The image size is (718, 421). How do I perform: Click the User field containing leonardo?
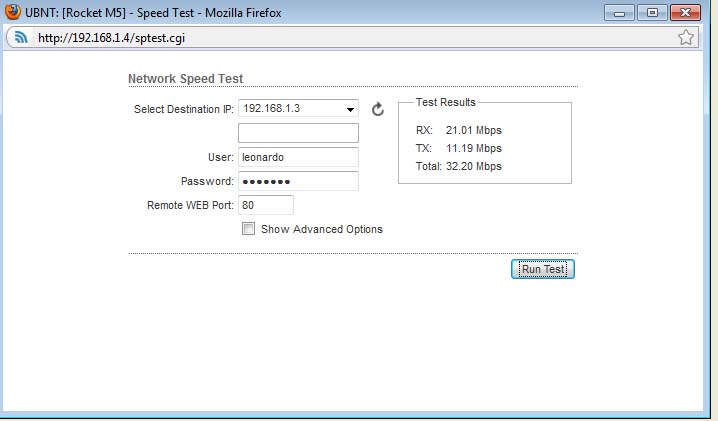(298, 157)
